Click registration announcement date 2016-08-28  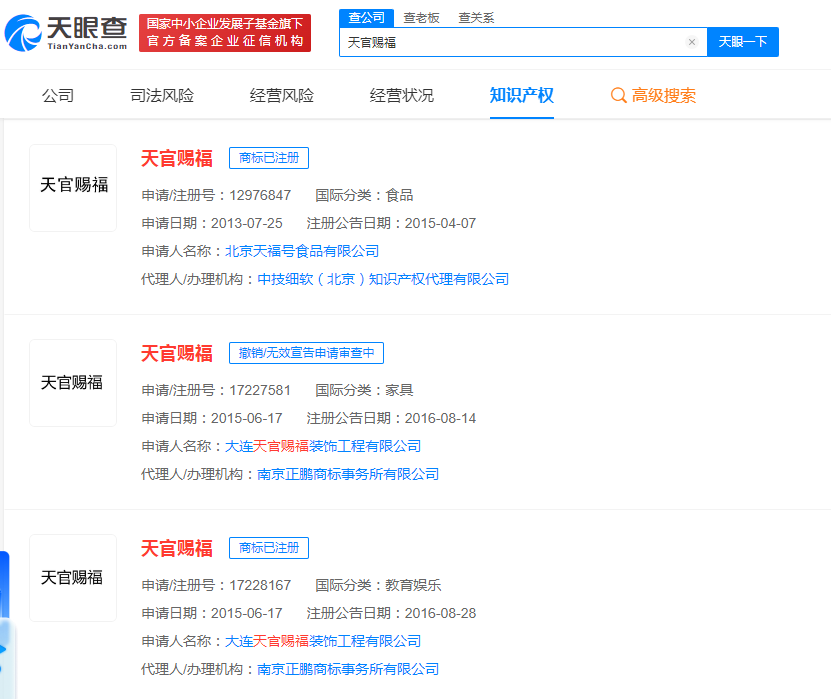[x=440, y=614]
